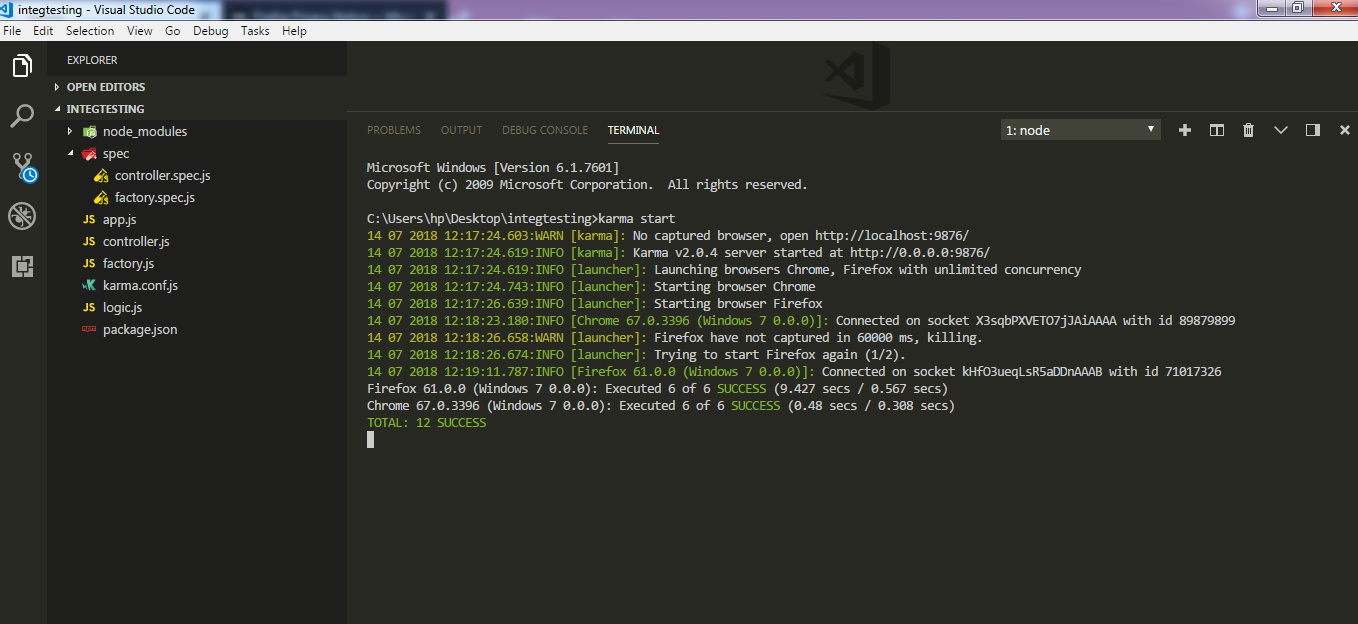Switch to the Problems tab
The image size is (1358, 624).
pos(394,130)
